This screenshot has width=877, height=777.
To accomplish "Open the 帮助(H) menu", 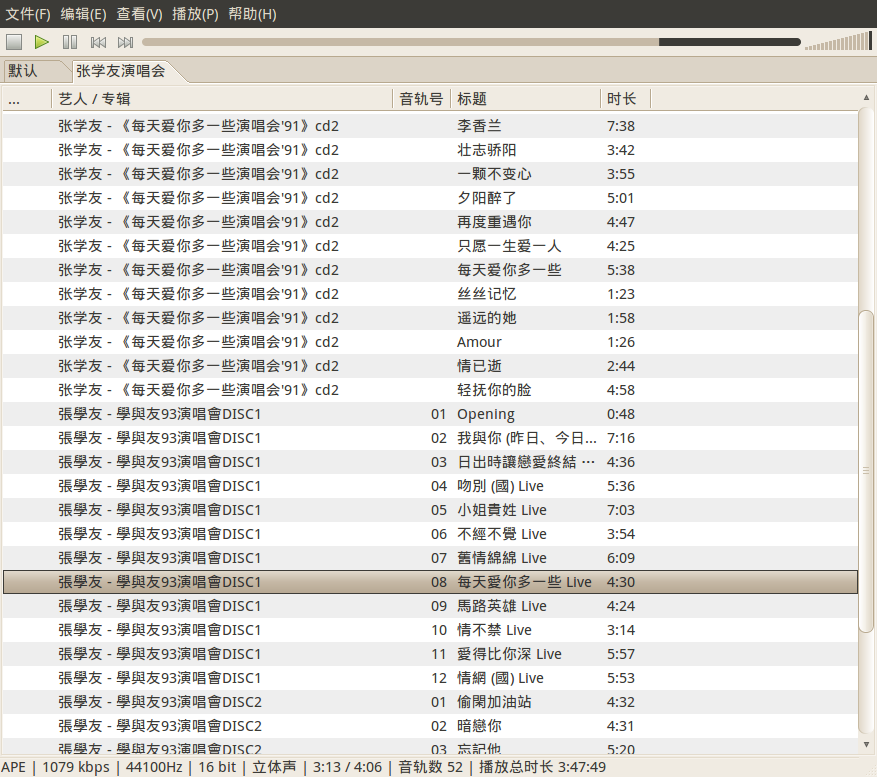I will pos(252,13).
